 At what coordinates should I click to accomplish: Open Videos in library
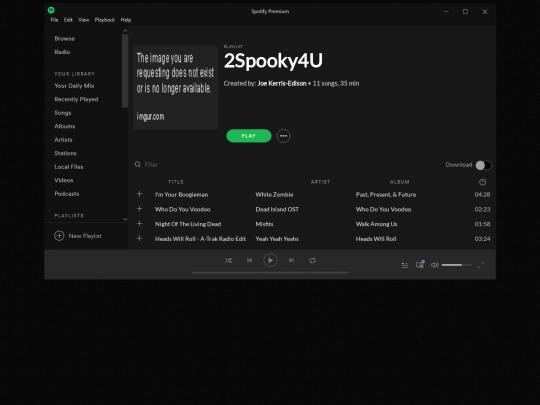[64, 180]
